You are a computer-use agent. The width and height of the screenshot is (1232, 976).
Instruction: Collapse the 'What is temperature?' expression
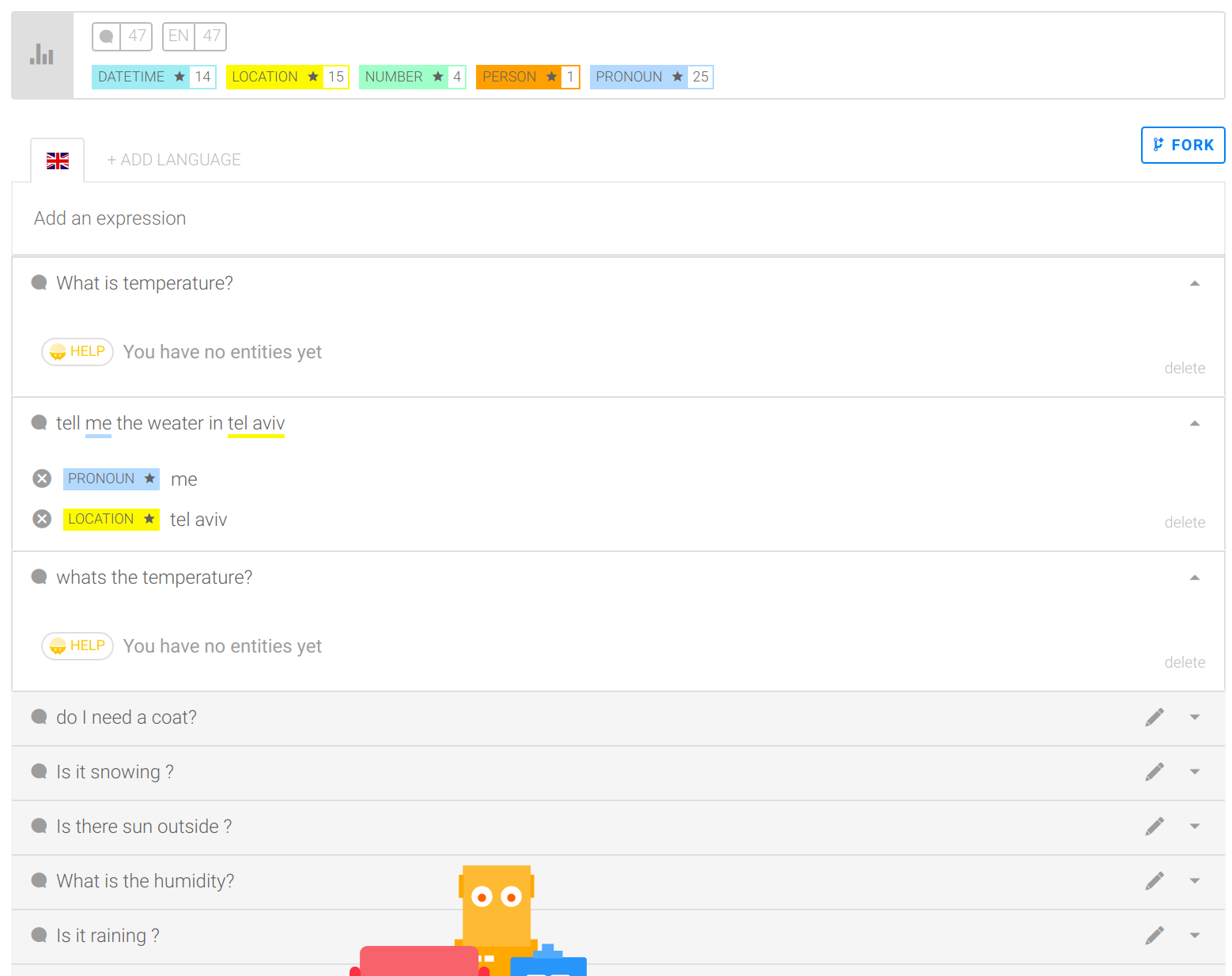[1195, 283]
